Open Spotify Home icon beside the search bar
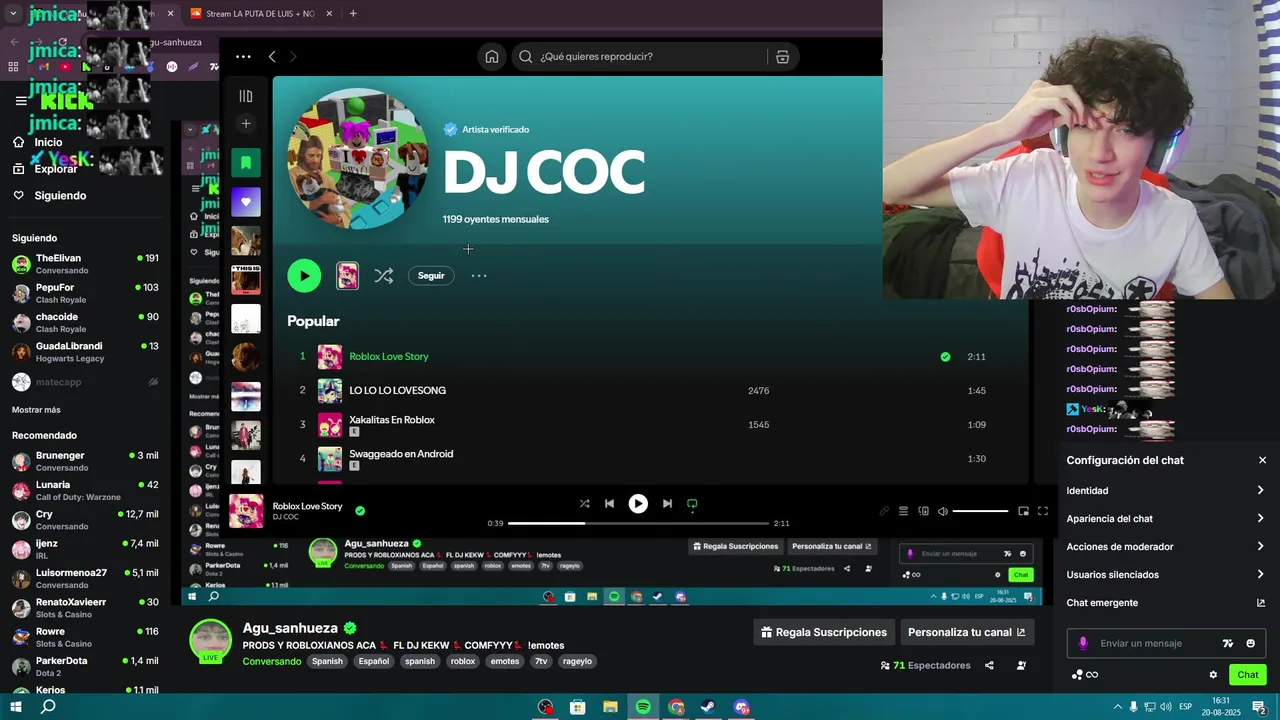Screen dimensions: 1280x720 492,57
